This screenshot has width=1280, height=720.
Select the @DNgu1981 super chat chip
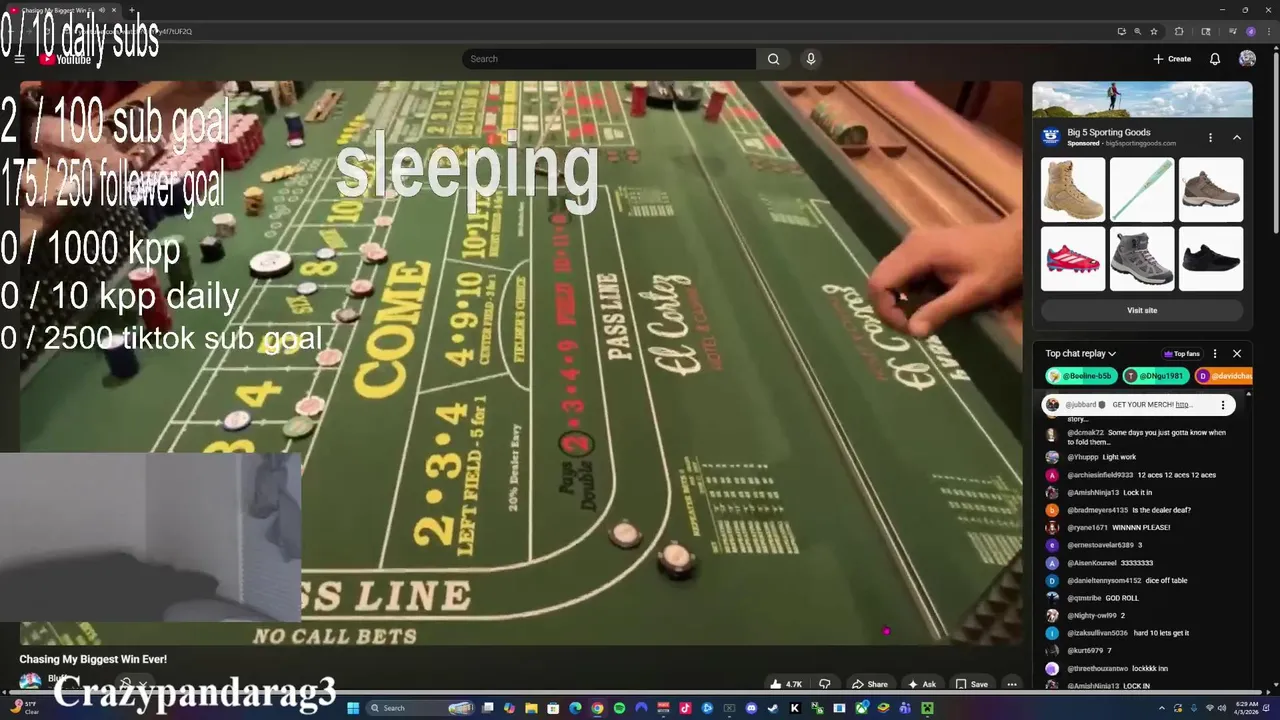(1156, 376)
